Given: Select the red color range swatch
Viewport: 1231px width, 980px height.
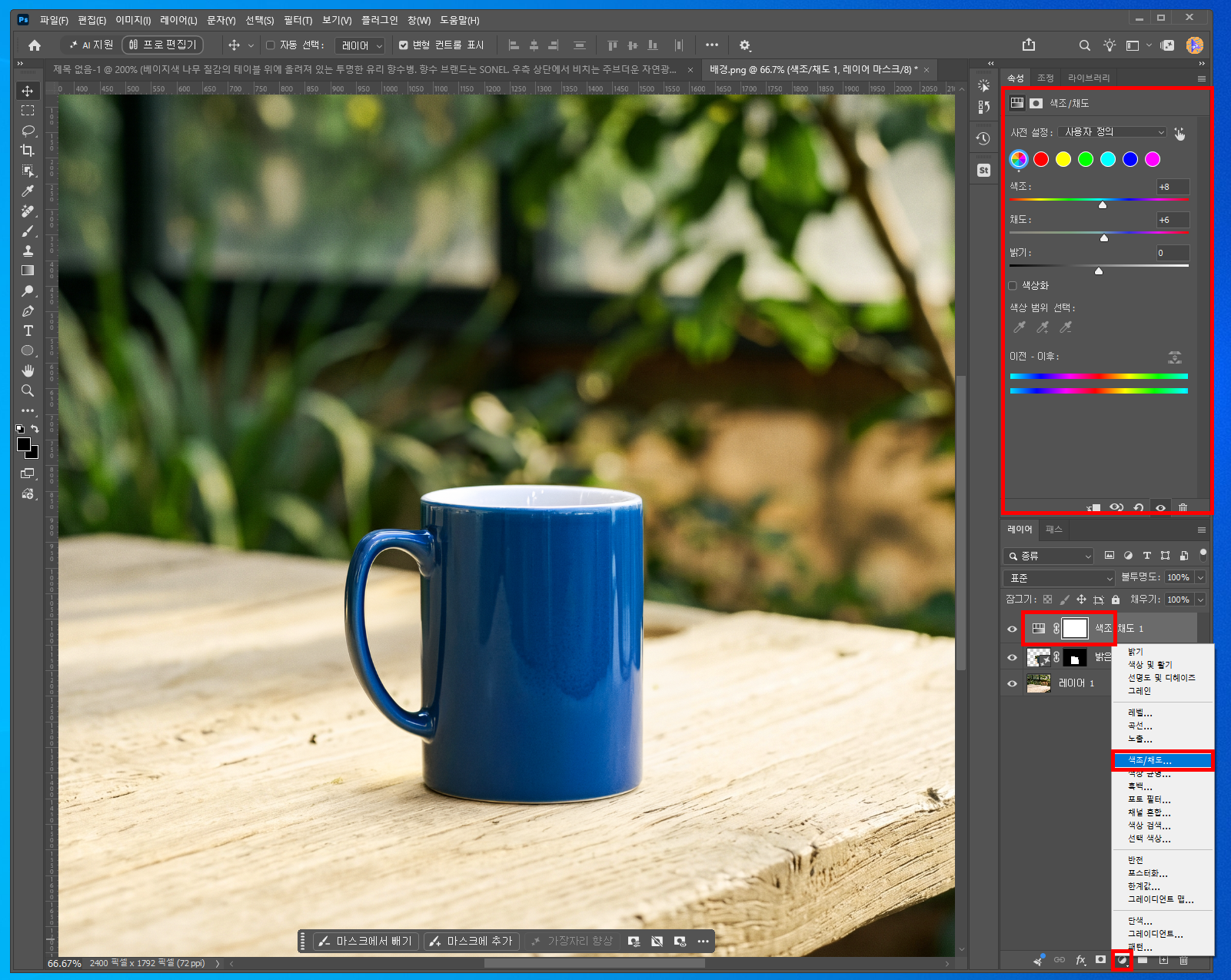Looking at the screenshot, I should (x=1041, y=159).
